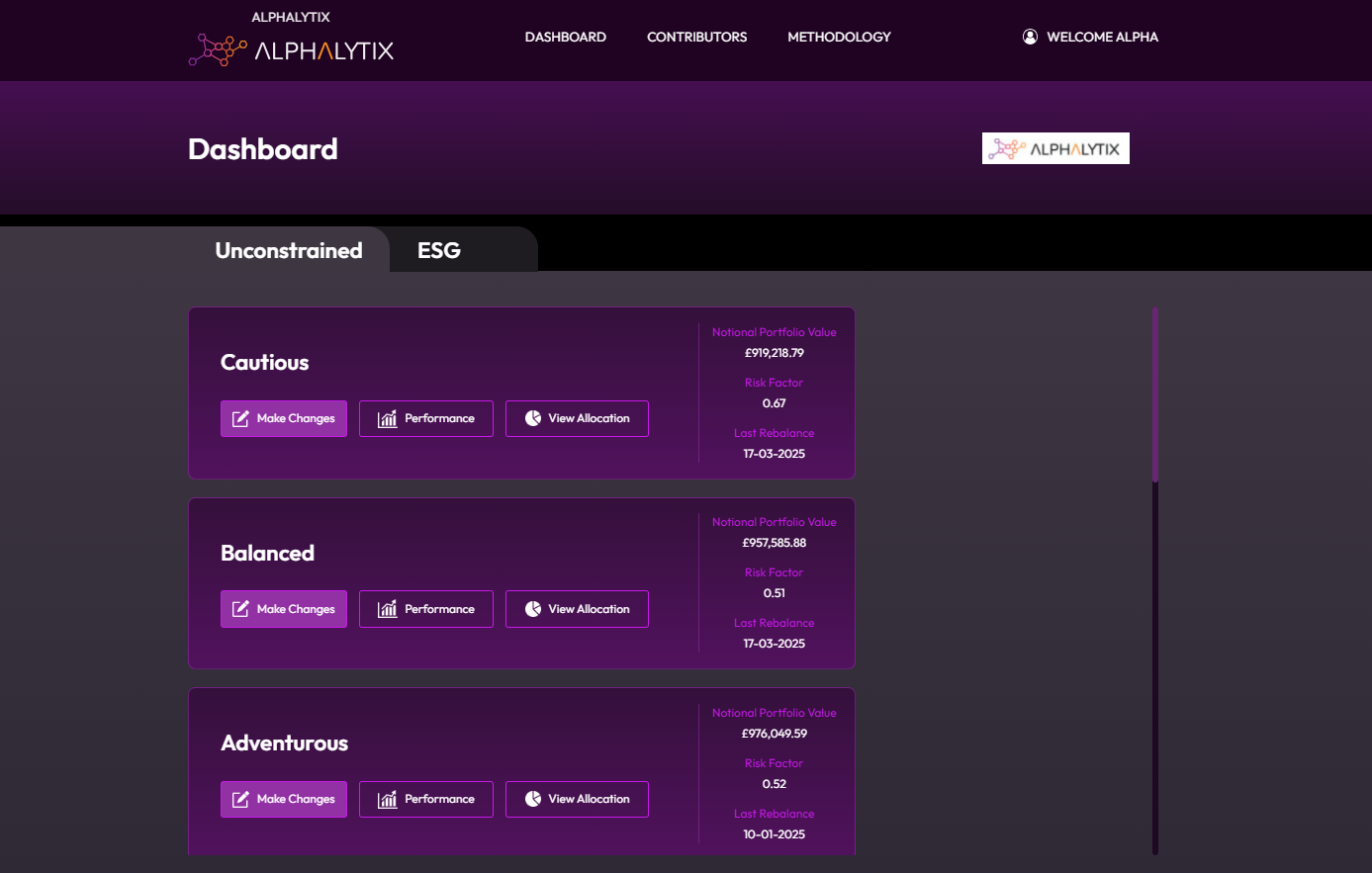Click the bar chart icon for Adventurous

pos(388,800)
